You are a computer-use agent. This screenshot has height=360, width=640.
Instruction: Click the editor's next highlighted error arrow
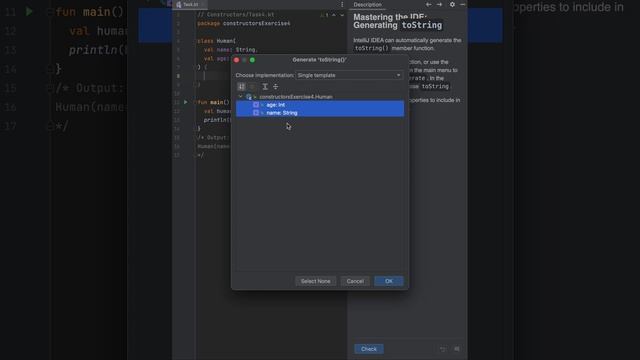pos(342,15)
